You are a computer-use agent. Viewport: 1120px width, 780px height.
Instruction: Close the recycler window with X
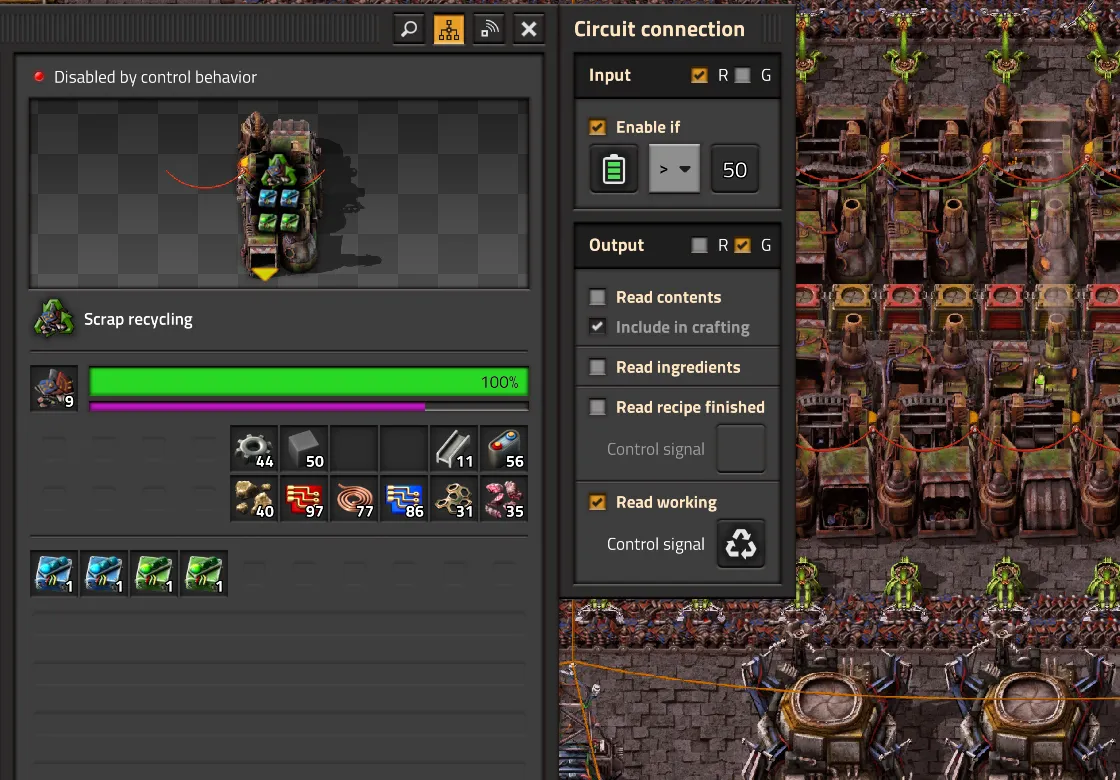coord(529,29)
